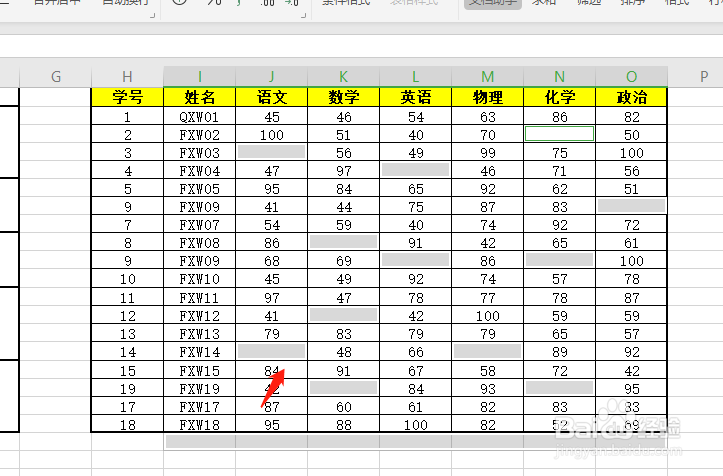
Task: Select column P header
Action: [x=703, y=77]
